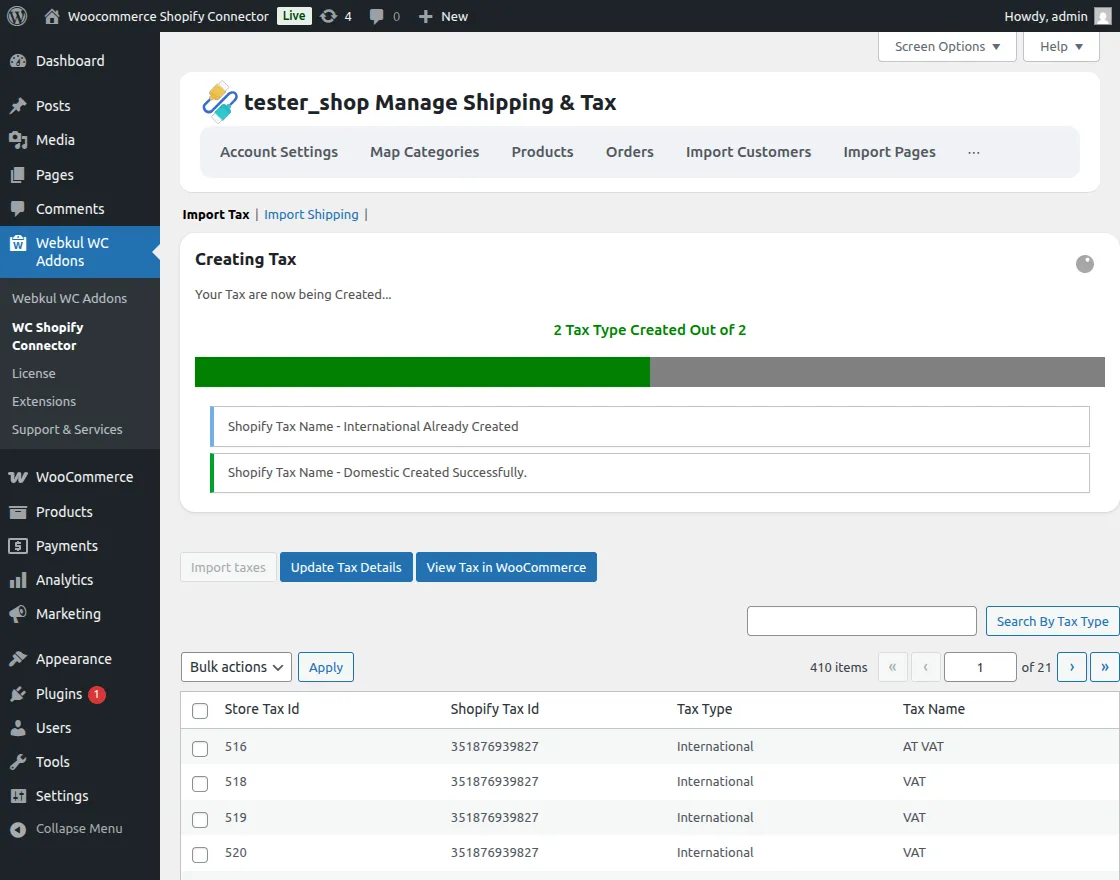Click the Update Tax Details button

(346, 567)
